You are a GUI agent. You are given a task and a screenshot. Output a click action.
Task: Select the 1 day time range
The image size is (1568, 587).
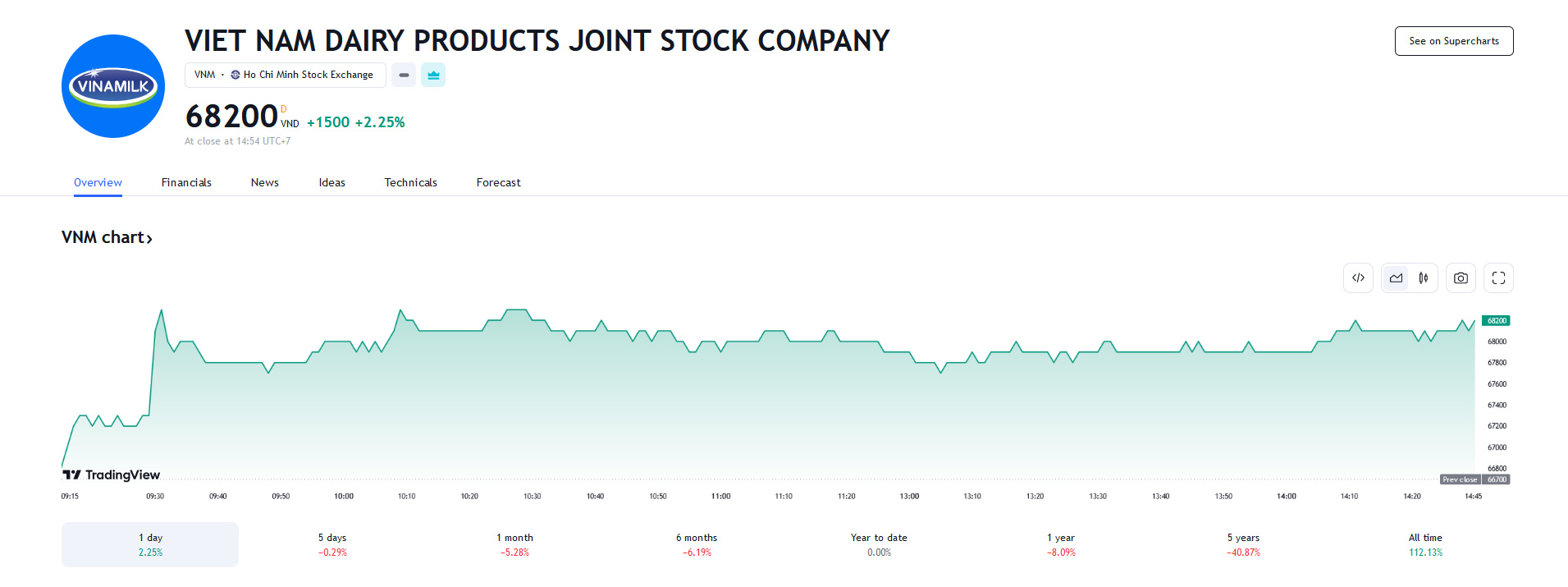(x=150, y=544)
